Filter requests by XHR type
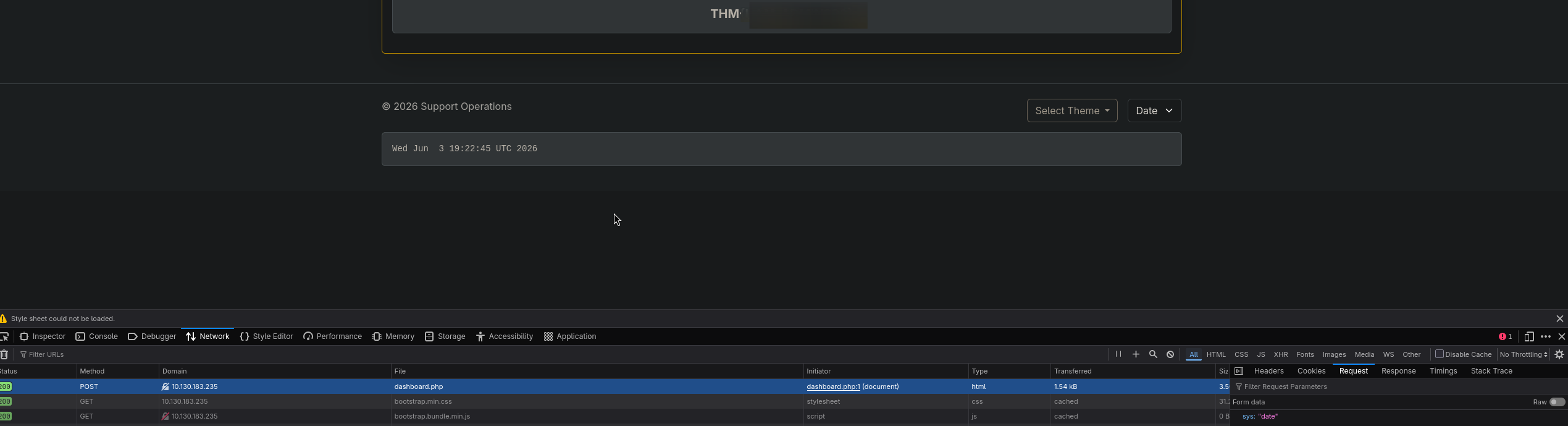Image resolution: width=1568 pixels, height=426 pixels. (x=1280, y=354)
